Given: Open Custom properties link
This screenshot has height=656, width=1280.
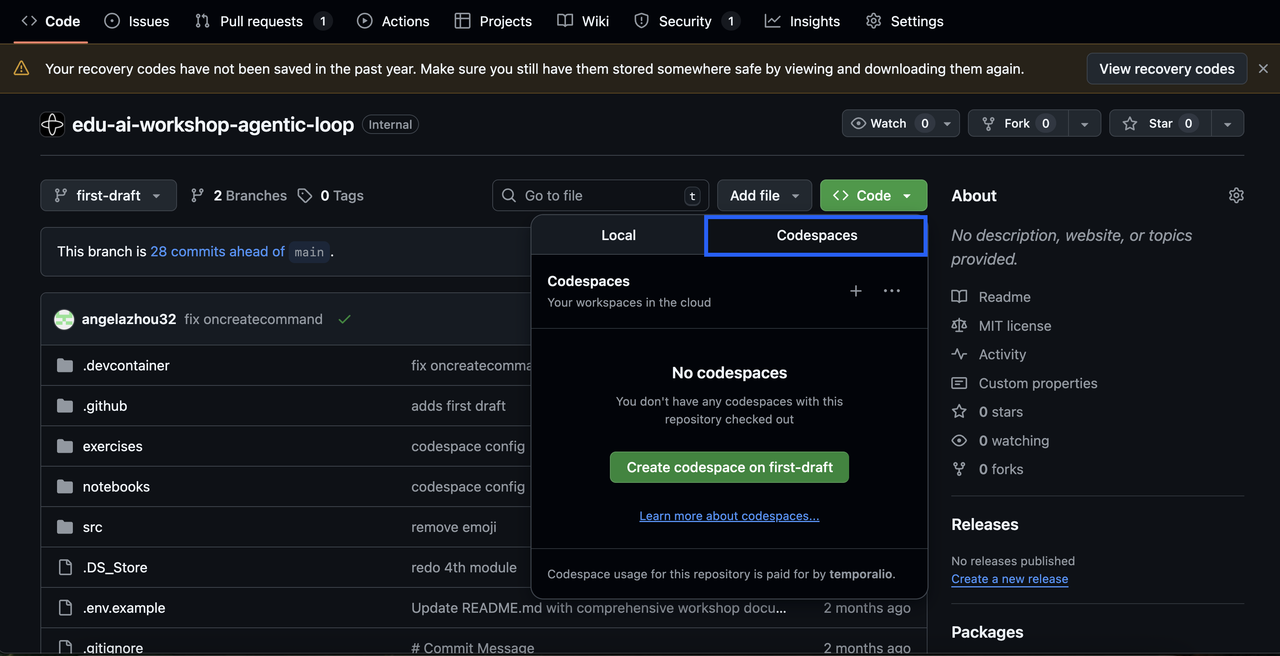Looking at the screenshot, I should [x=1024, y=383].
